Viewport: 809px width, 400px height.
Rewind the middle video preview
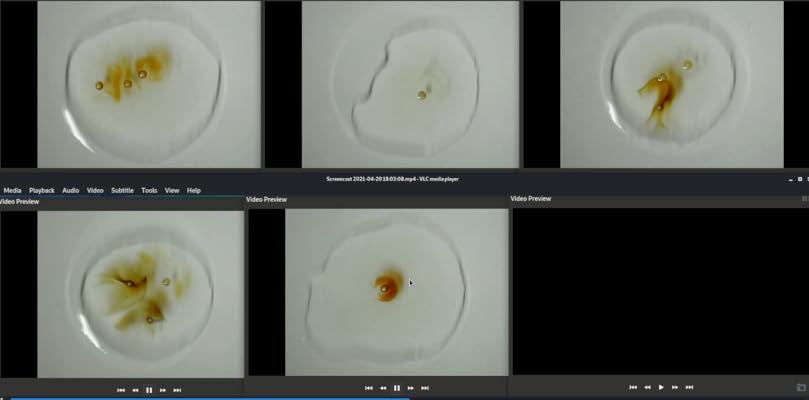click(383, 388)
